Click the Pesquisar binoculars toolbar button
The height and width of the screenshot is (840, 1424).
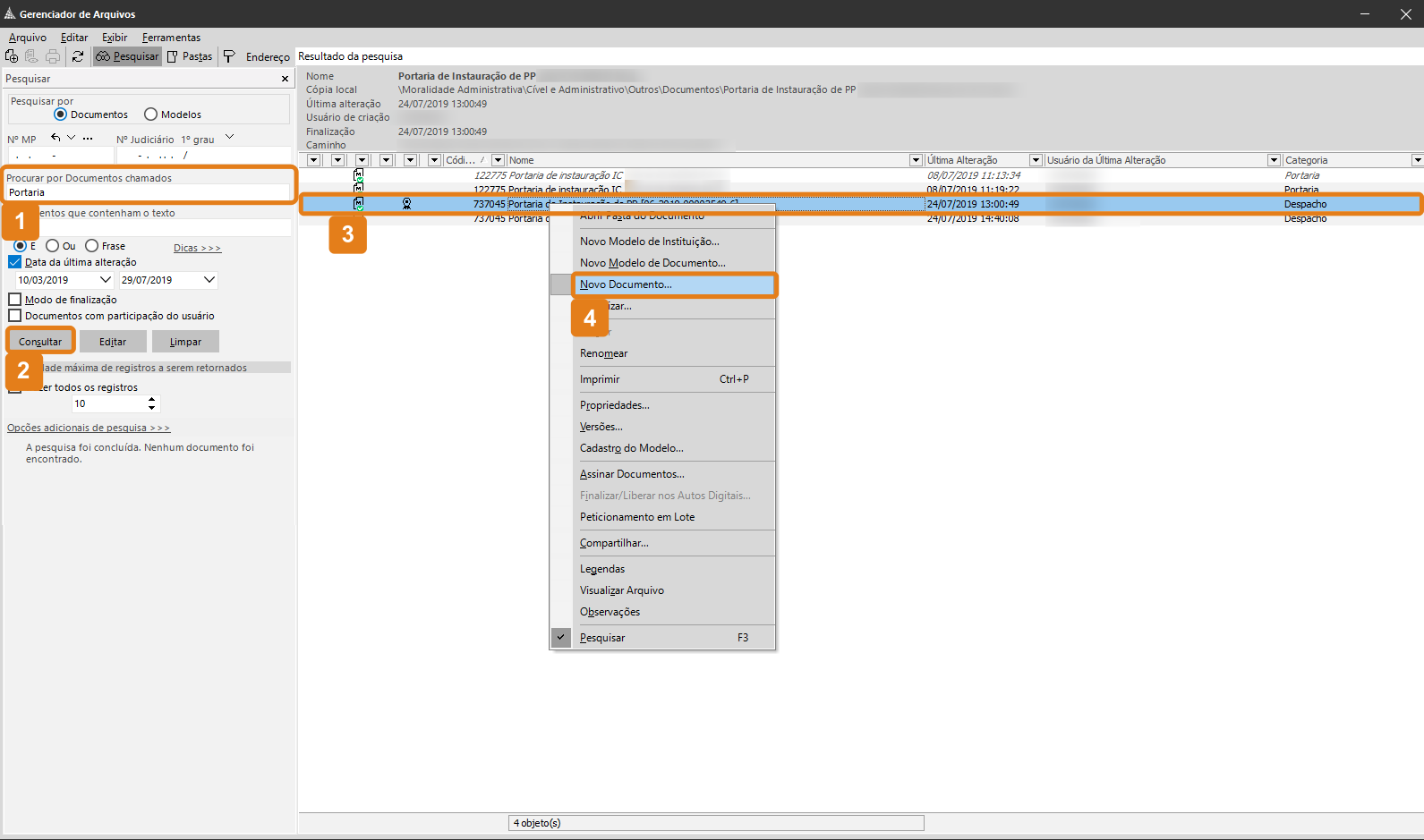pyautogui.click(x=127, y=56)
